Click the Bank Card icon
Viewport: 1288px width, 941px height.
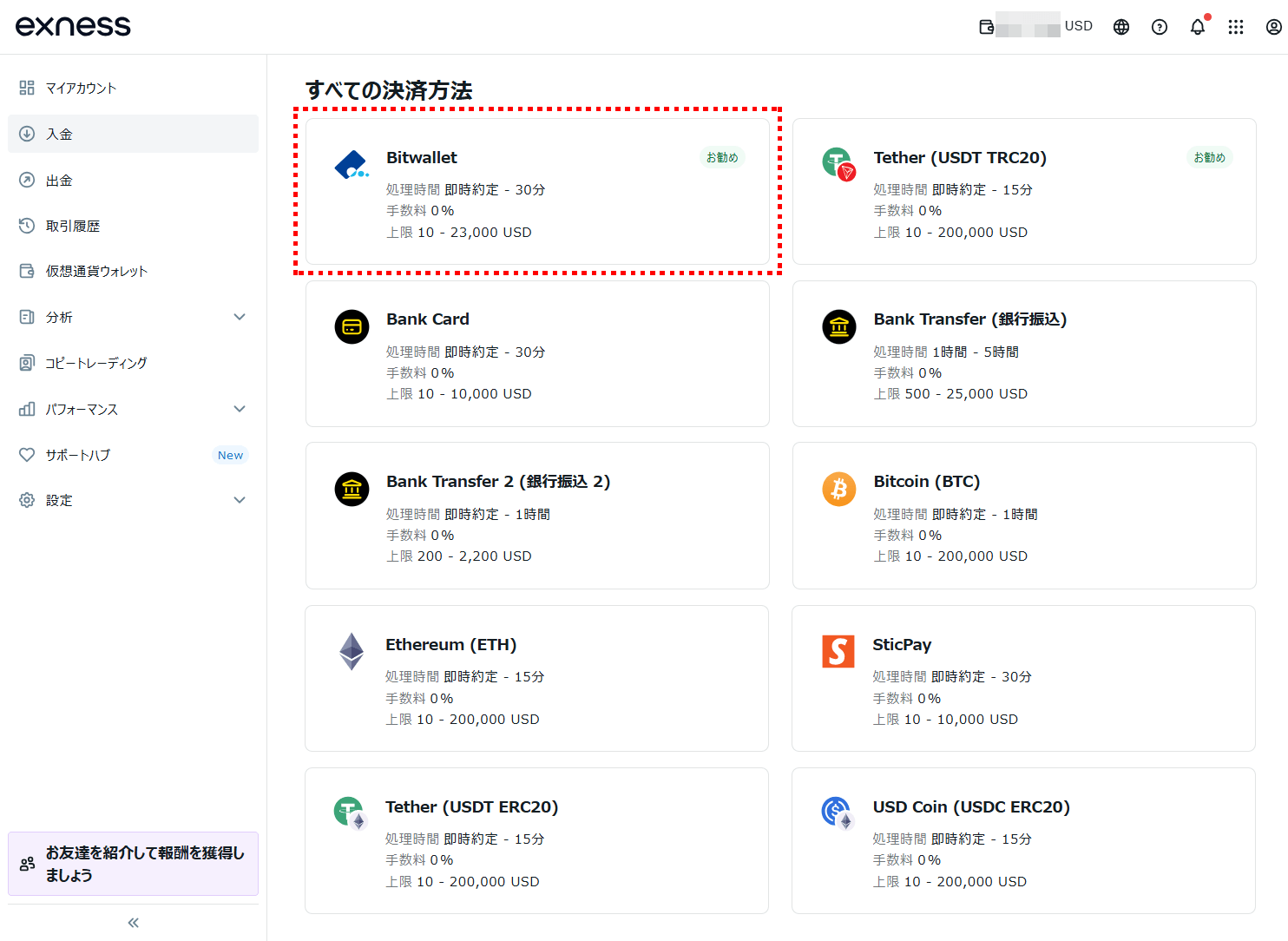(x=352, y=326)
